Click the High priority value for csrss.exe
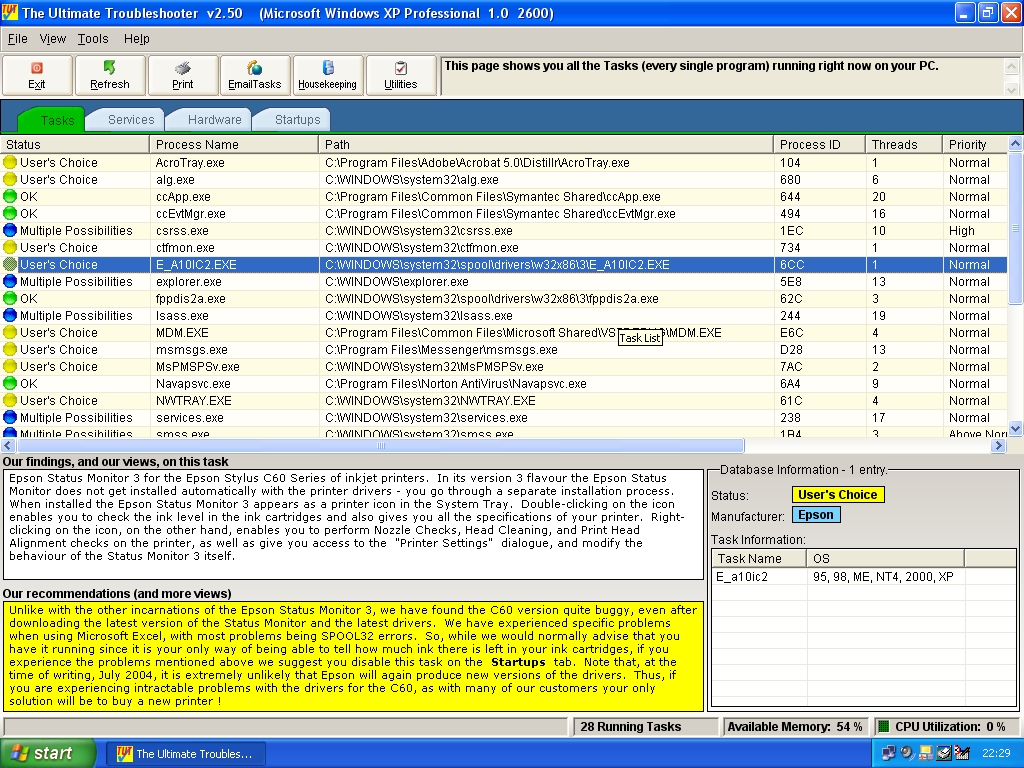This screenshot has height=768, width=1024. click(x=962, y=231)
